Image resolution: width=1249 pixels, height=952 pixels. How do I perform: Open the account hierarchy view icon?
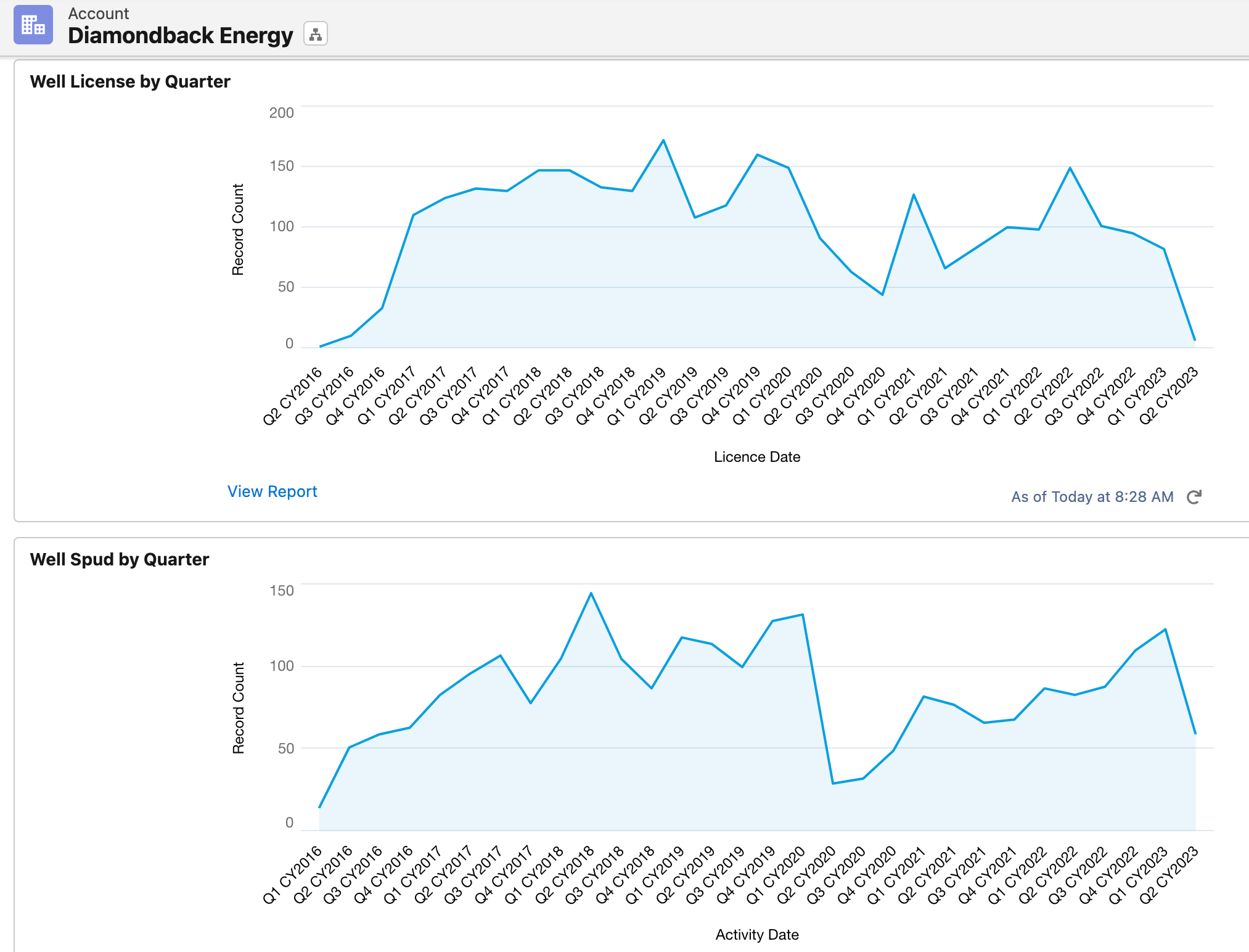click(x=316, y=34)
